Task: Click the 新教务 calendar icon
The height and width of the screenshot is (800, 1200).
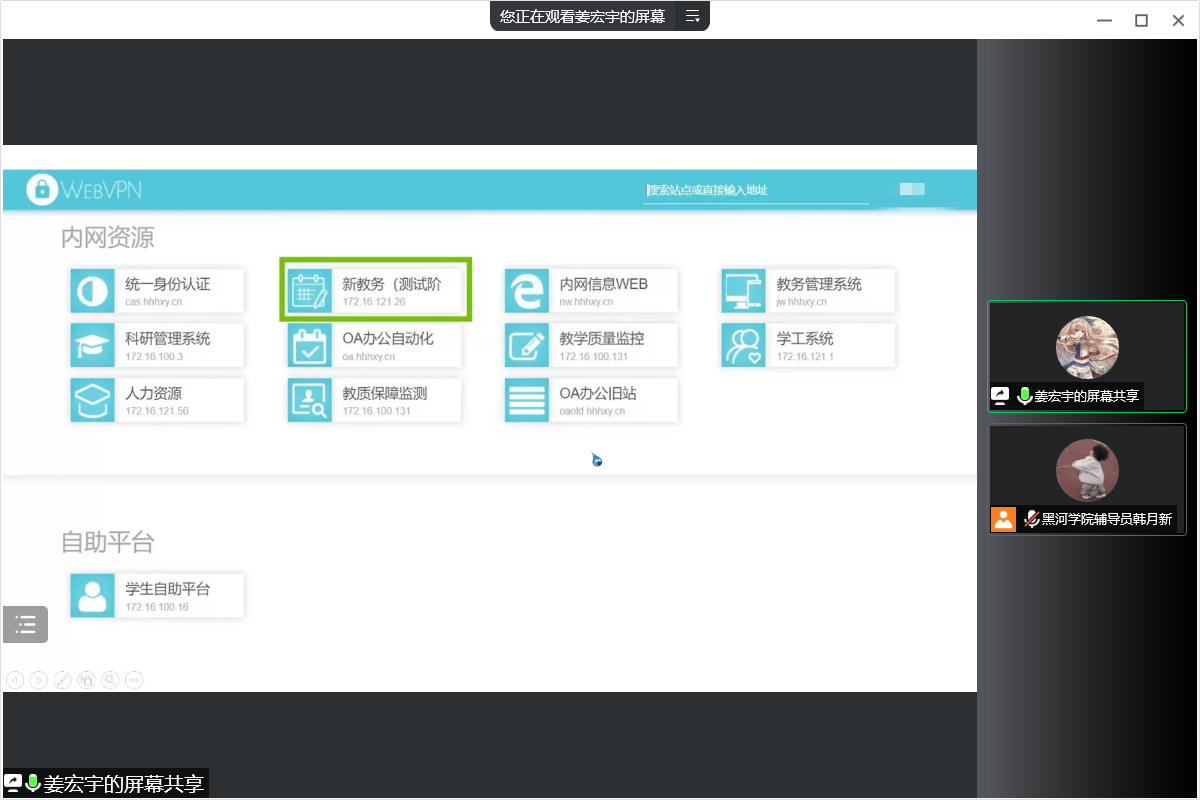Action: [x=309, y=291]
